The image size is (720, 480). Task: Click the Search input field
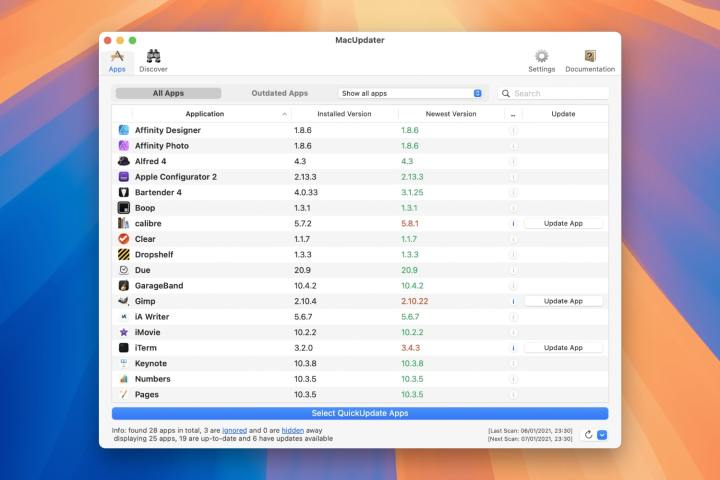click(x=558, y=93)
